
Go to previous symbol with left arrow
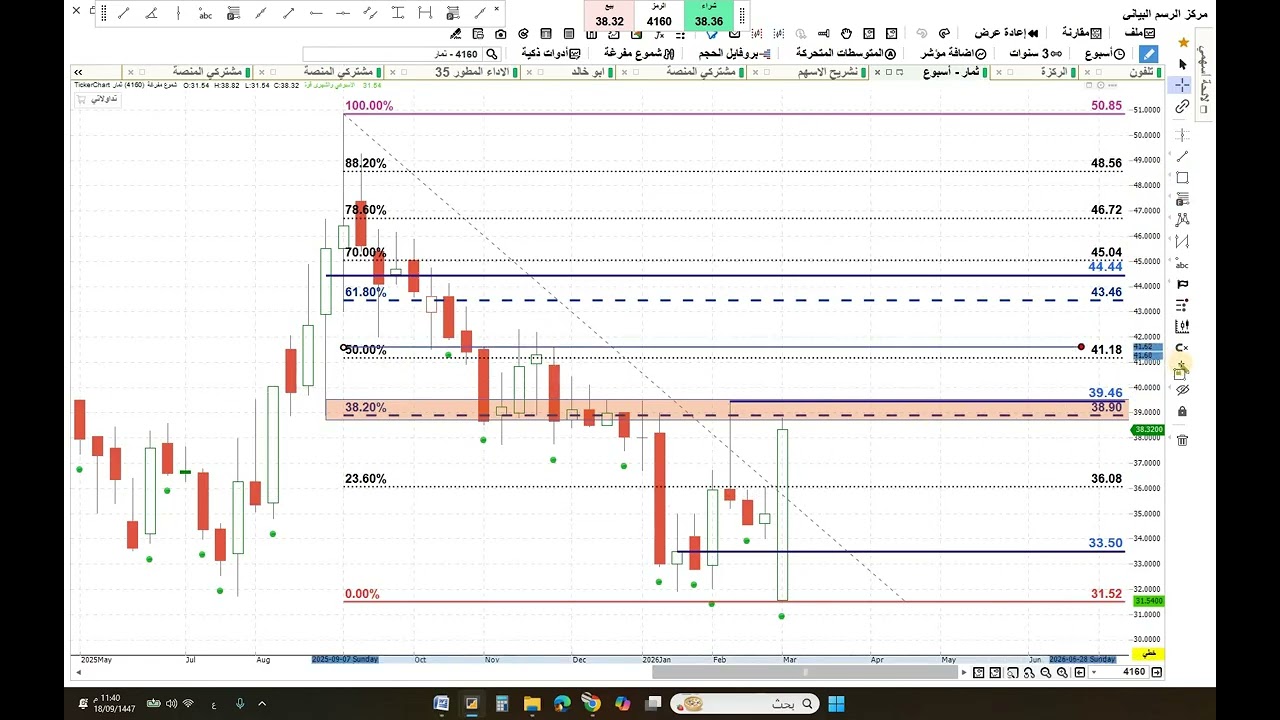(1079, 673)
